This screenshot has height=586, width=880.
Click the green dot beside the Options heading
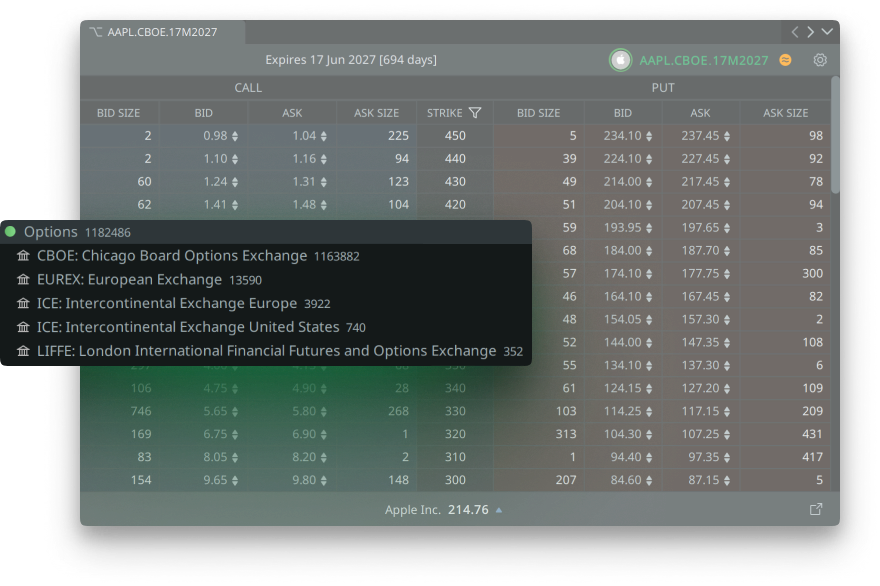point(10,232)
